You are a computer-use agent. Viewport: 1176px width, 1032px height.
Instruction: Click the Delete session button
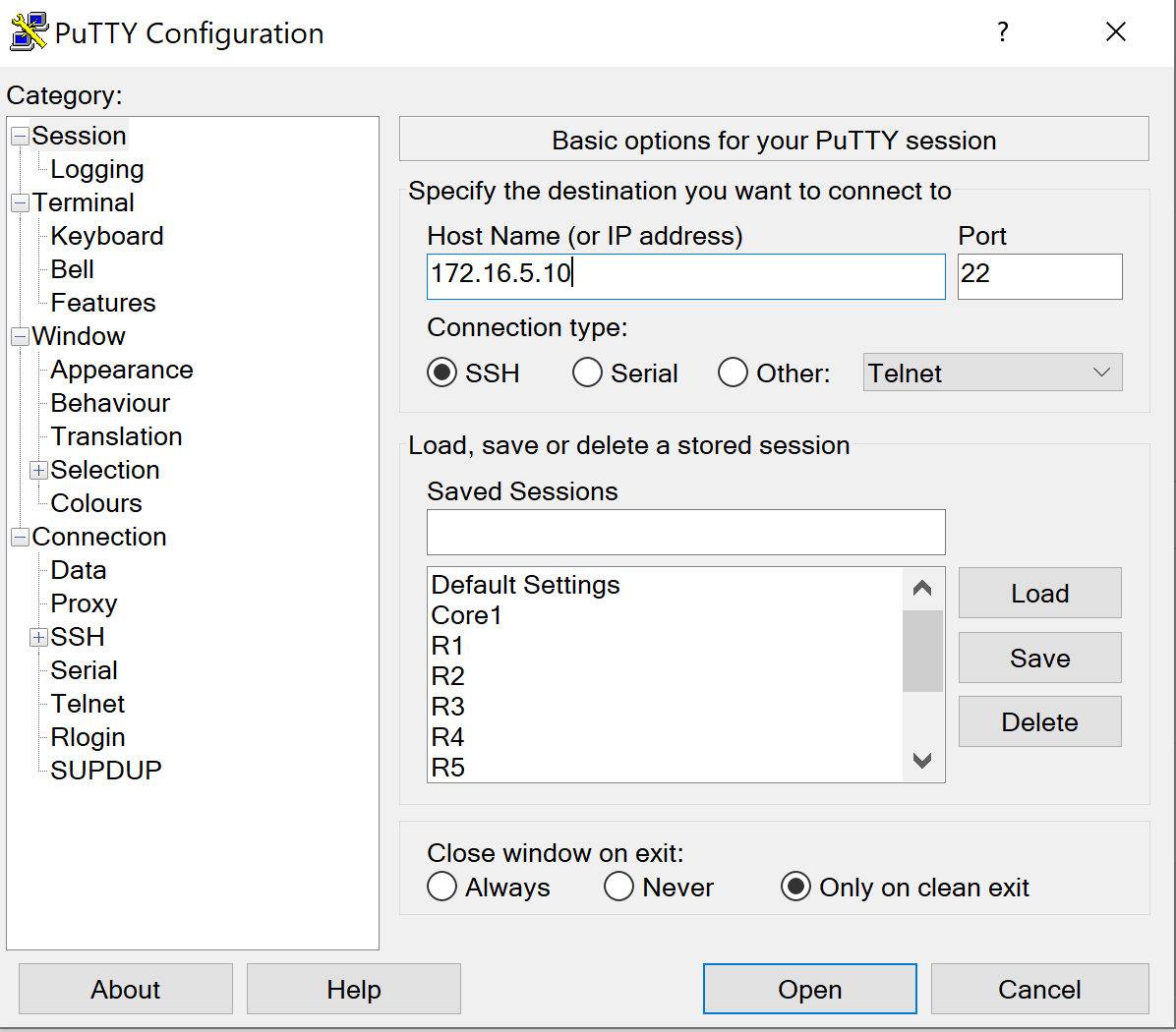pos(1039,721)
